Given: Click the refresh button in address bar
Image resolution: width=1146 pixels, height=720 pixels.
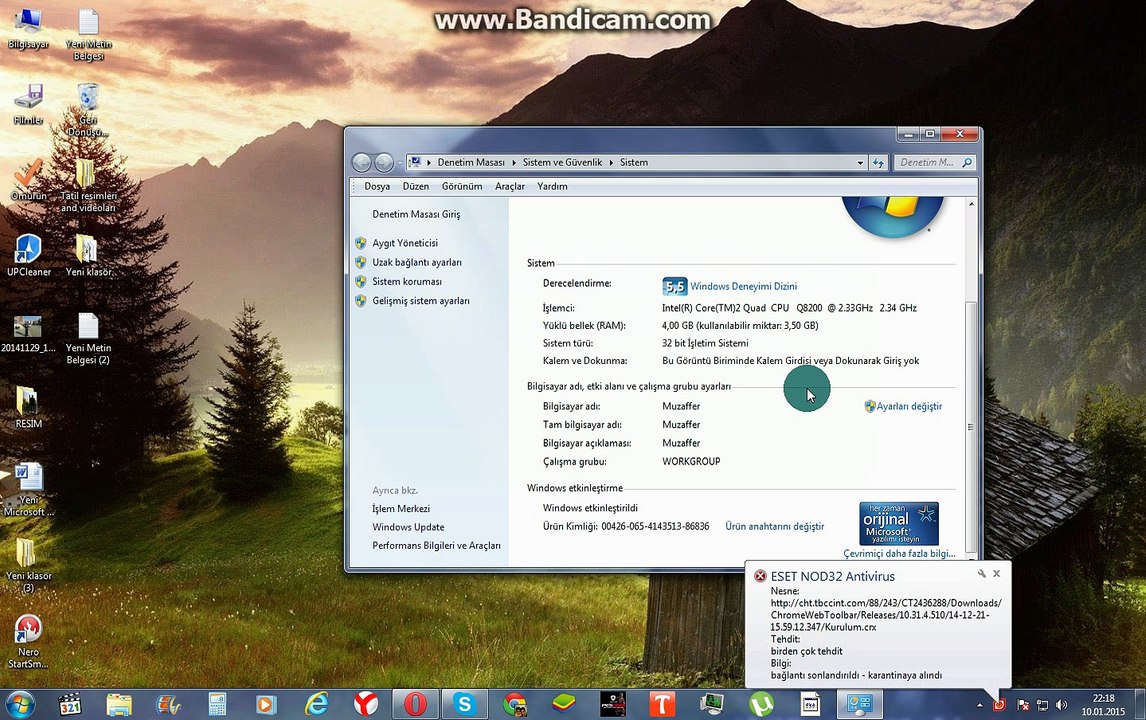Looking at the screenshot, I should click(878, 163).
